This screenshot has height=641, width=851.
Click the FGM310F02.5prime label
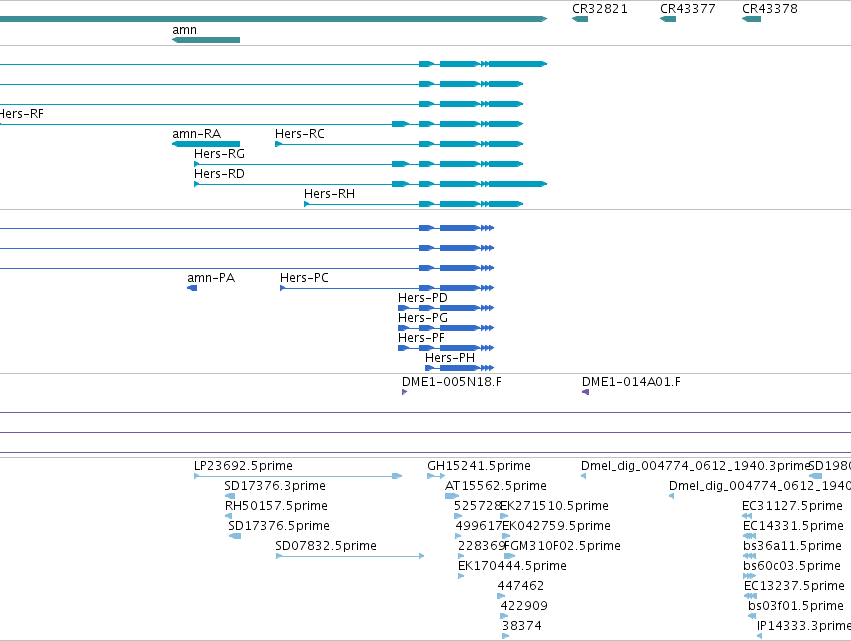pos(562,546)
